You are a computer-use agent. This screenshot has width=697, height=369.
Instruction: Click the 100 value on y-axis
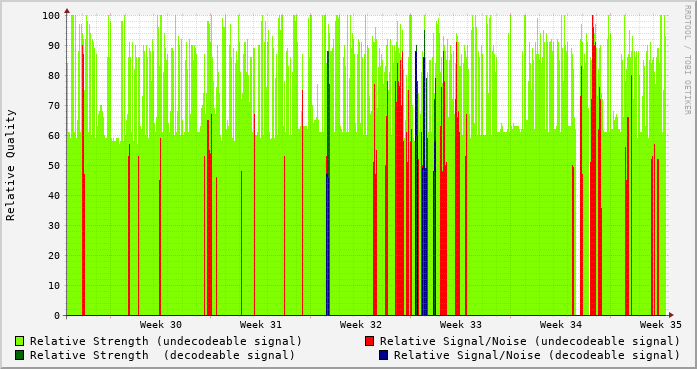(51, 16)
